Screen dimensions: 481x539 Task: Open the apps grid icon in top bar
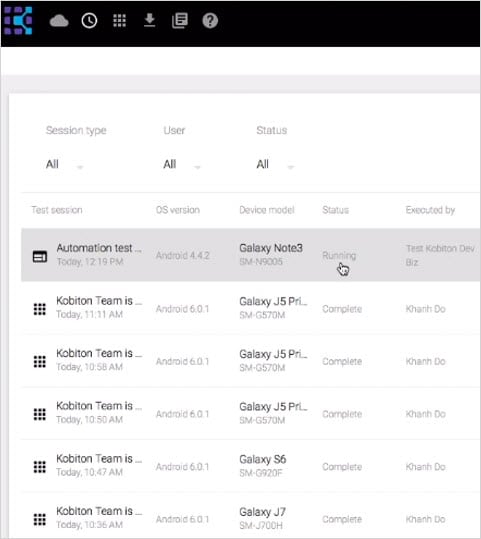pyautogui.click(x=119, y=21)
